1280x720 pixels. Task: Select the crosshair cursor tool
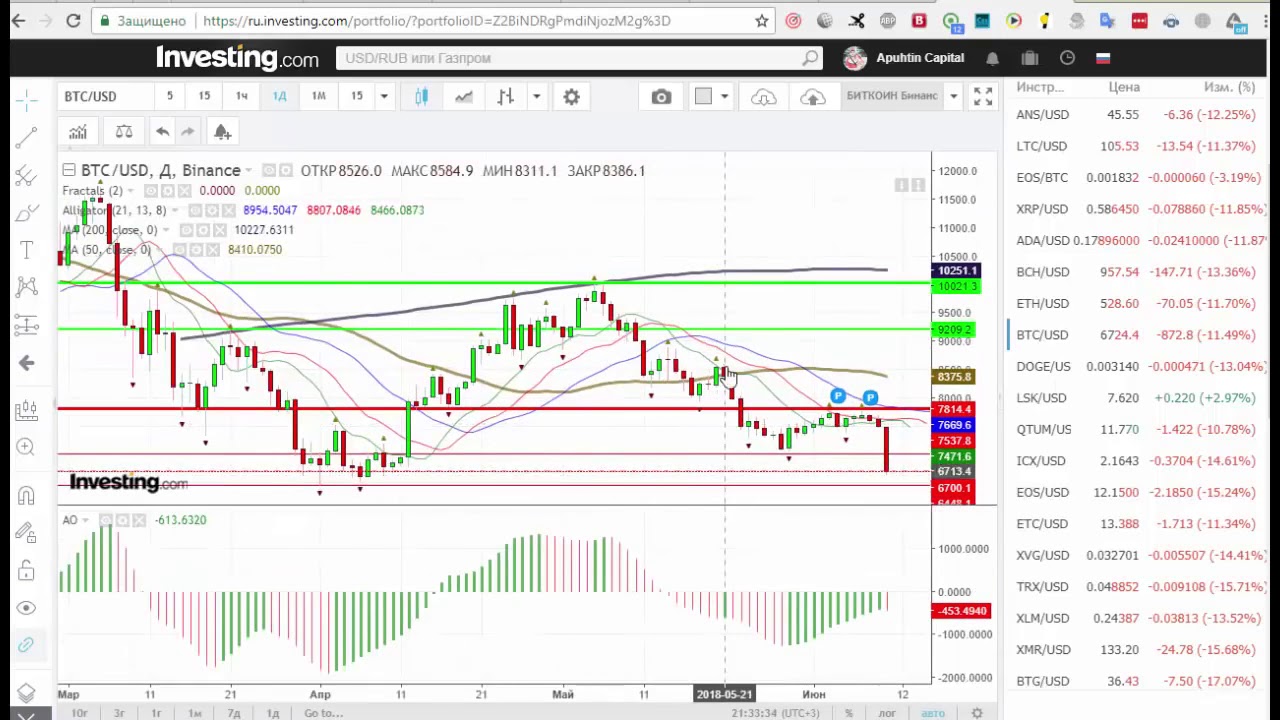pos(27,98)
